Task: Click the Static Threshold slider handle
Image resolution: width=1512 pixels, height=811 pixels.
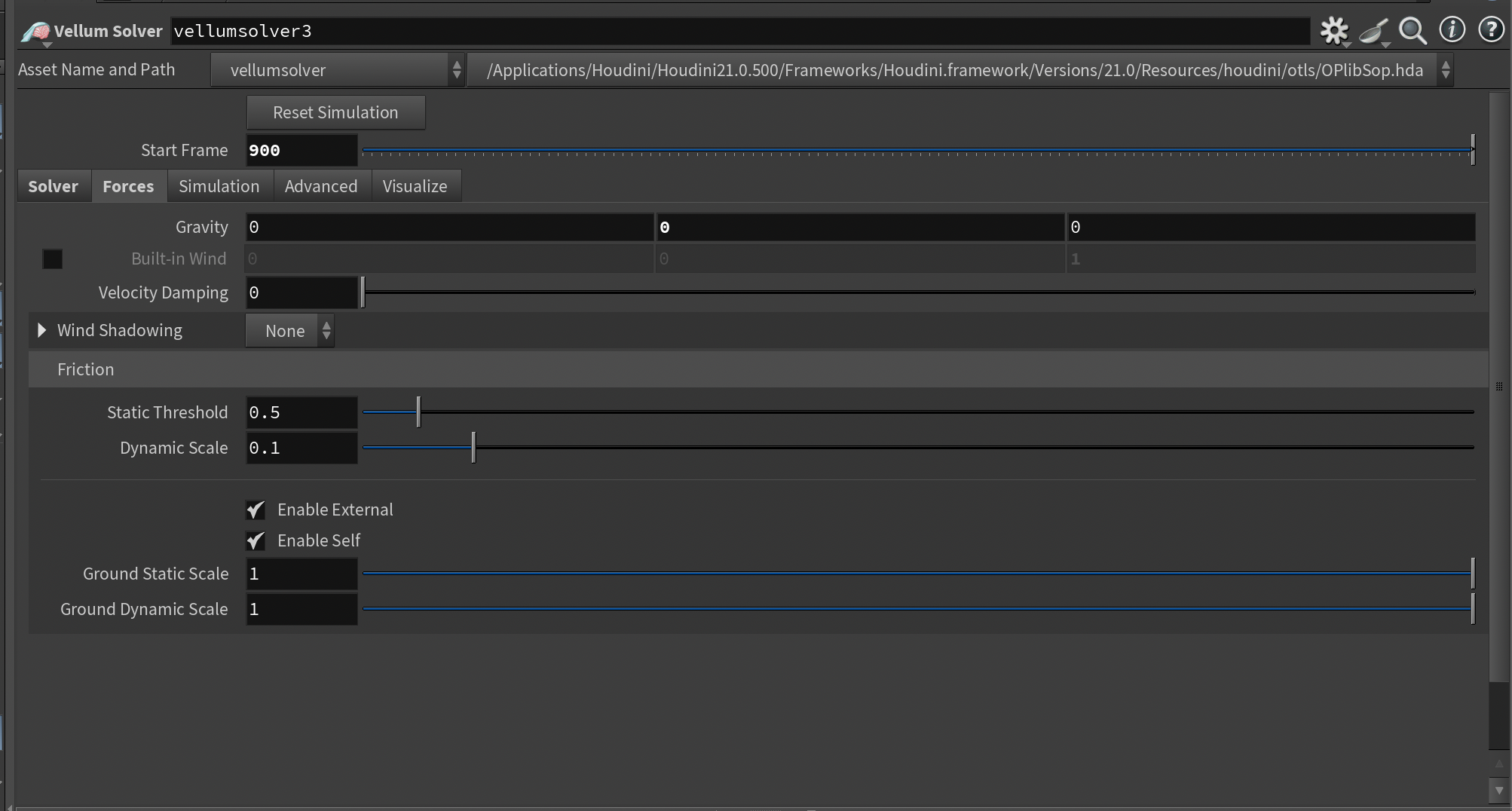Action: tap(418, 412)
